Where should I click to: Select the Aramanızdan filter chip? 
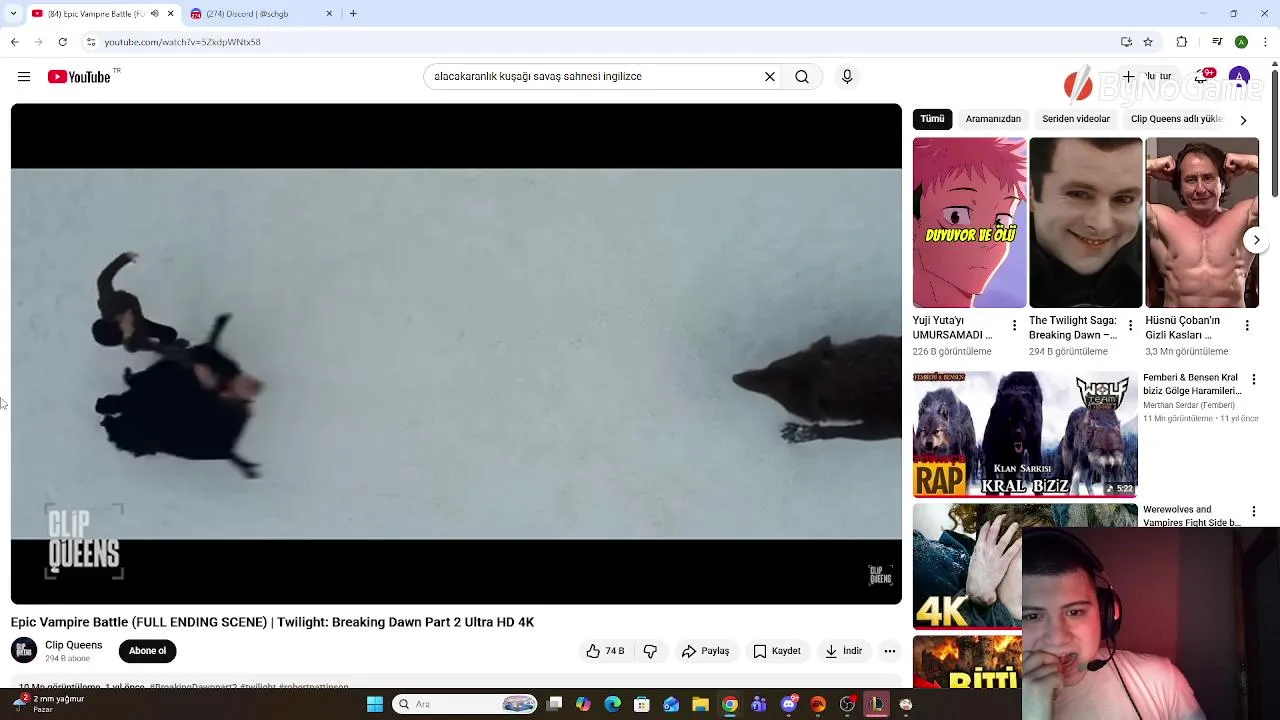(x=993, y=119)
